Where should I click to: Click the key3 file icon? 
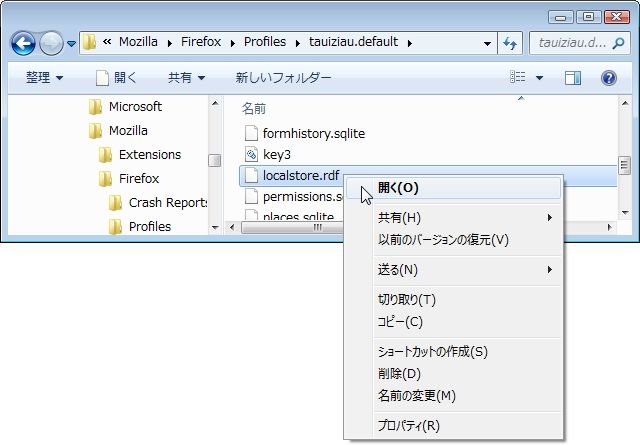coord(251,154)
